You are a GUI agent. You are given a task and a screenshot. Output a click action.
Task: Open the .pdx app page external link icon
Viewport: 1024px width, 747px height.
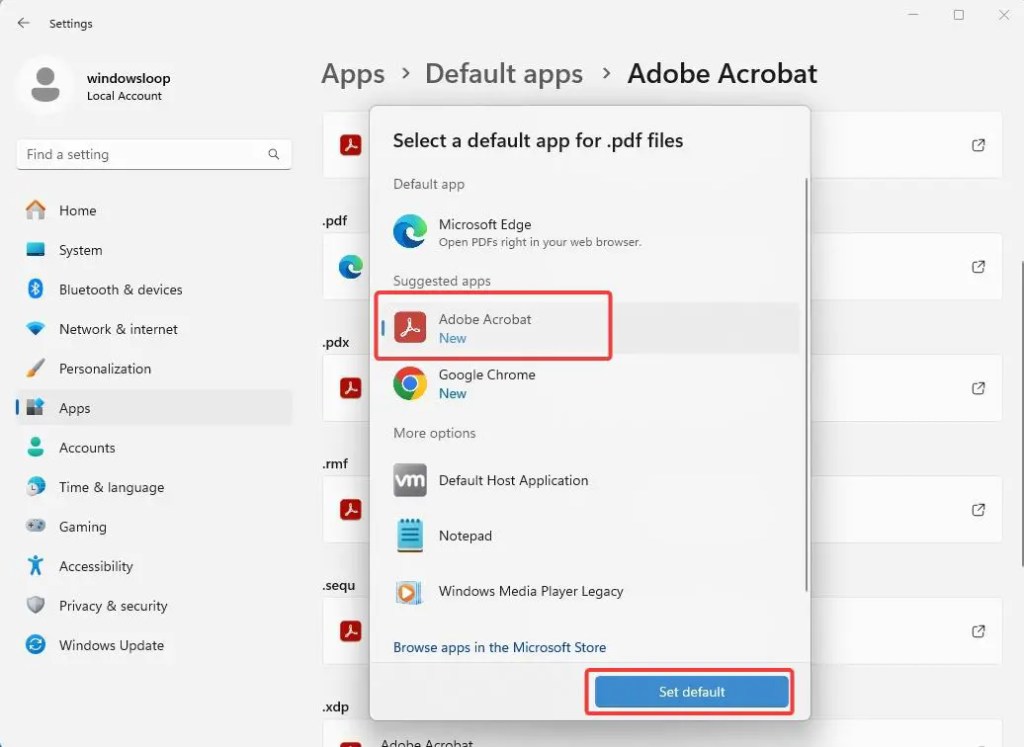click(978, 388)
